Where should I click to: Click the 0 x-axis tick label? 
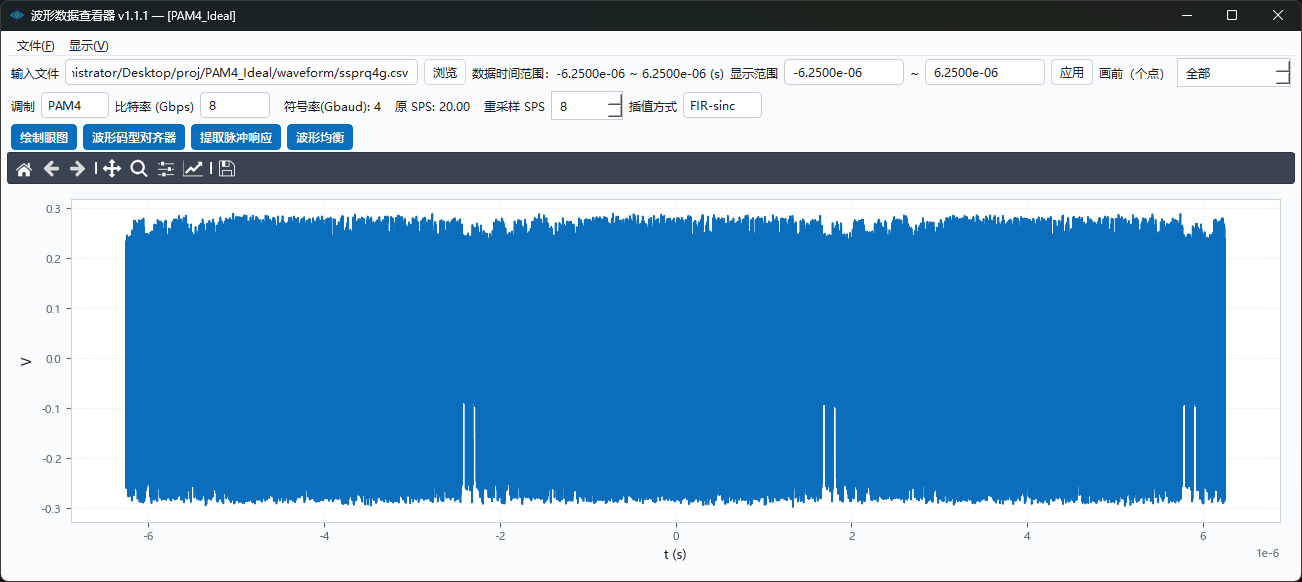coord(677,535)
